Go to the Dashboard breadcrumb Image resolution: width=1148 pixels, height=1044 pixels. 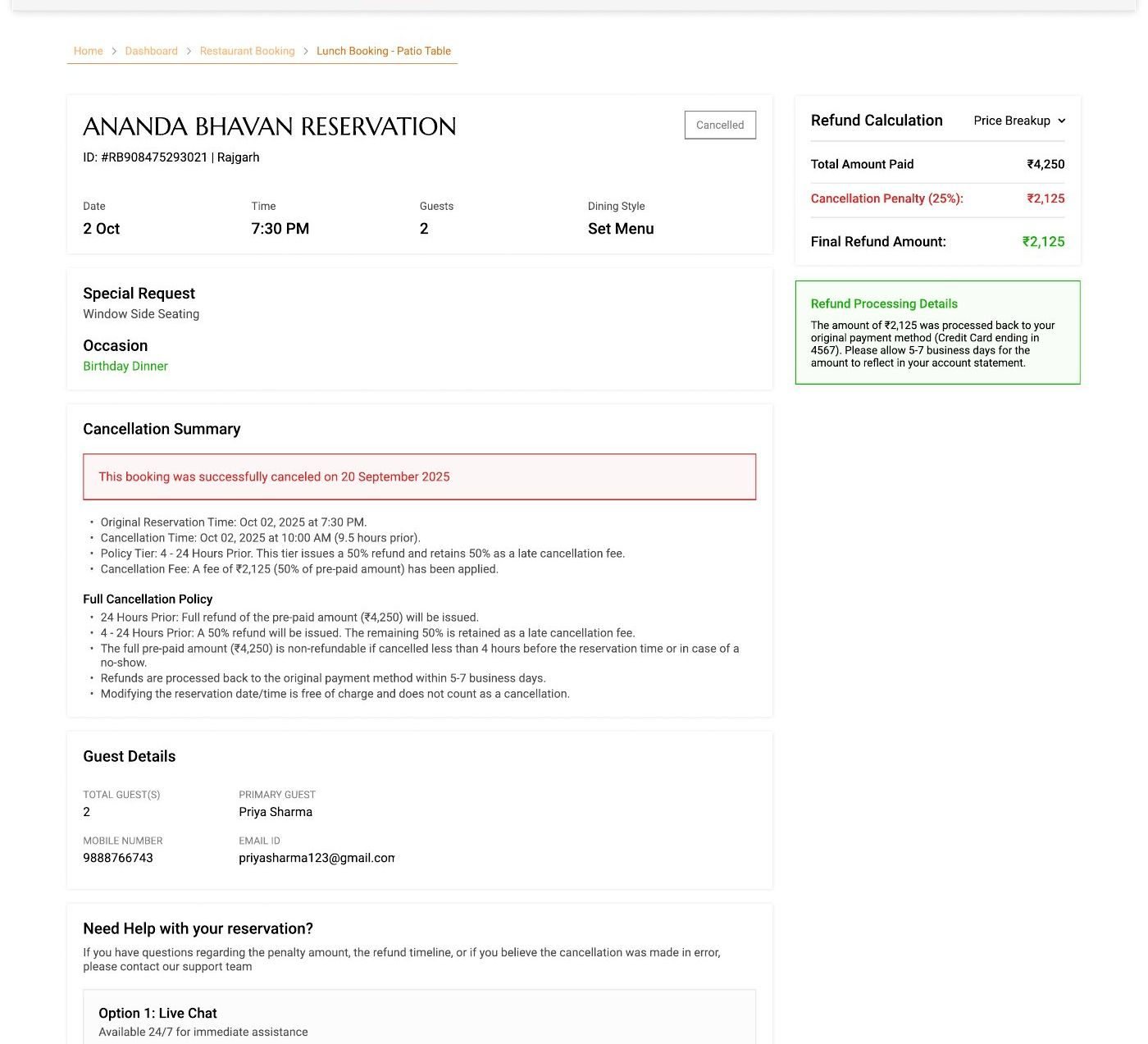(x=151, y=51)
